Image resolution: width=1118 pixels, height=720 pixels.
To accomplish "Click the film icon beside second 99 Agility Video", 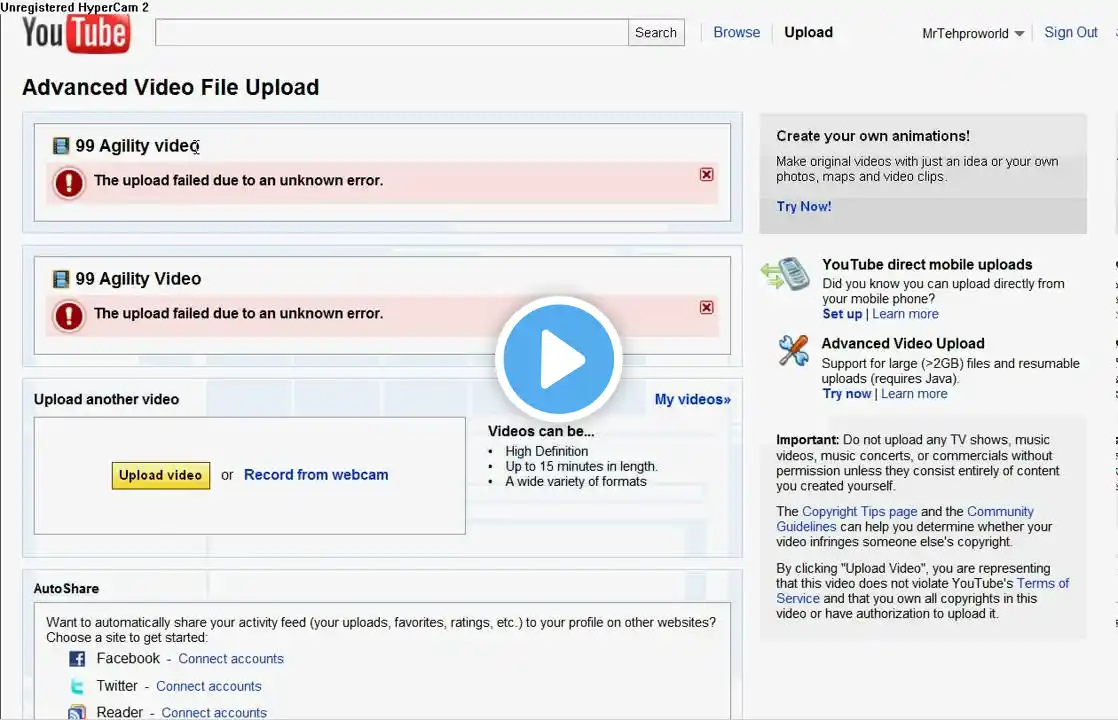I will tap(61, 279).
